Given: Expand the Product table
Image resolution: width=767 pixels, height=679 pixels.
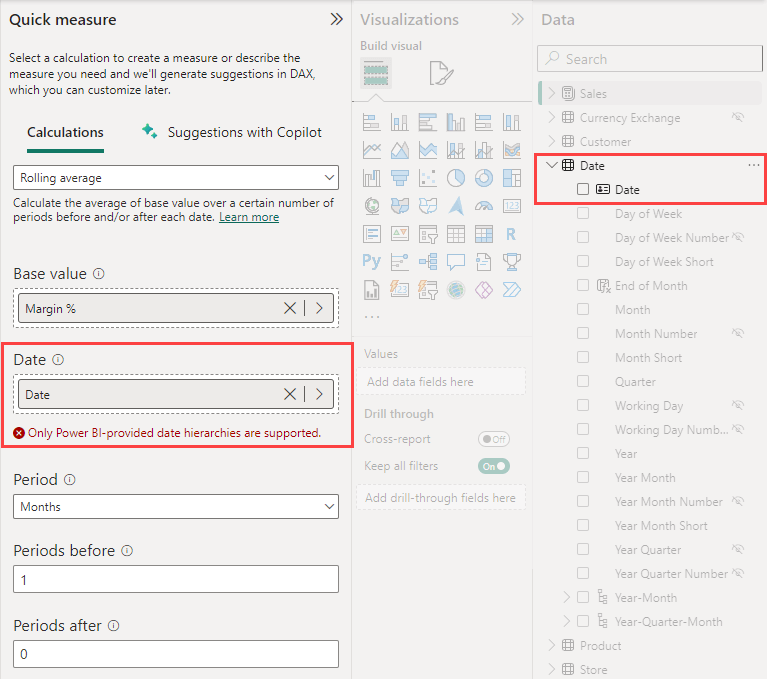Looking at the screenshot, I should click(x=552, y=645).
